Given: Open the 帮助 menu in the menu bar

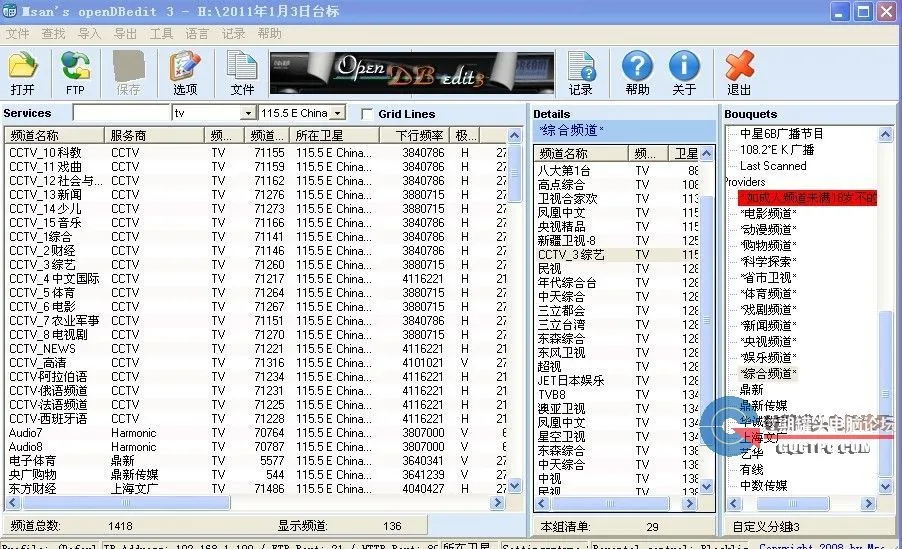Looking at the screenshot, I should (269, 34).
